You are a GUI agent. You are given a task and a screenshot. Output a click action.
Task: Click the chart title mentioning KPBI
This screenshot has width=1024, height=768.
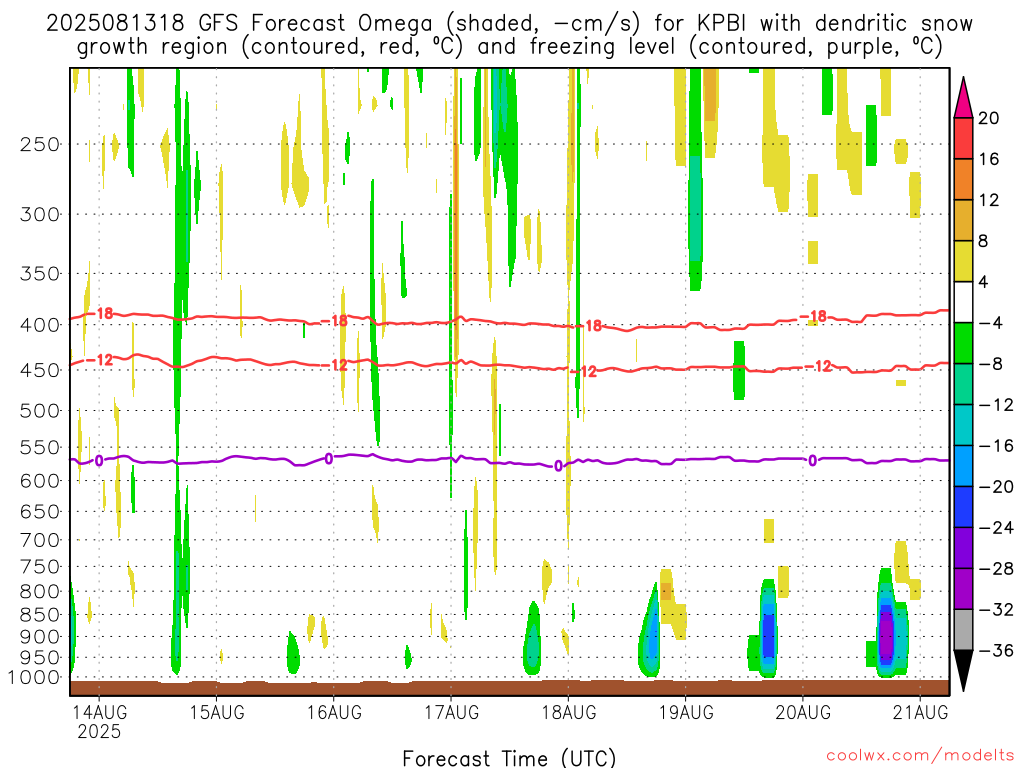coord(509,35)
